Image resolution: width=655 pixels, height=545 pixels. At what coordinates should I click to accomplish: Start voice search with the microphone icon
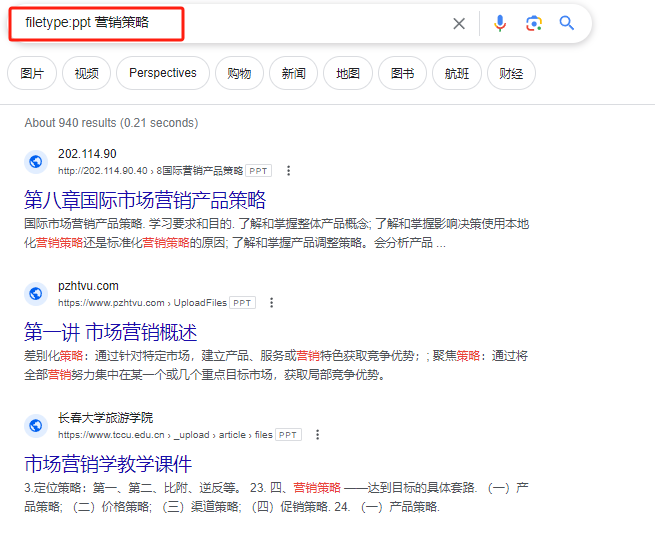(x=500, y=23)
